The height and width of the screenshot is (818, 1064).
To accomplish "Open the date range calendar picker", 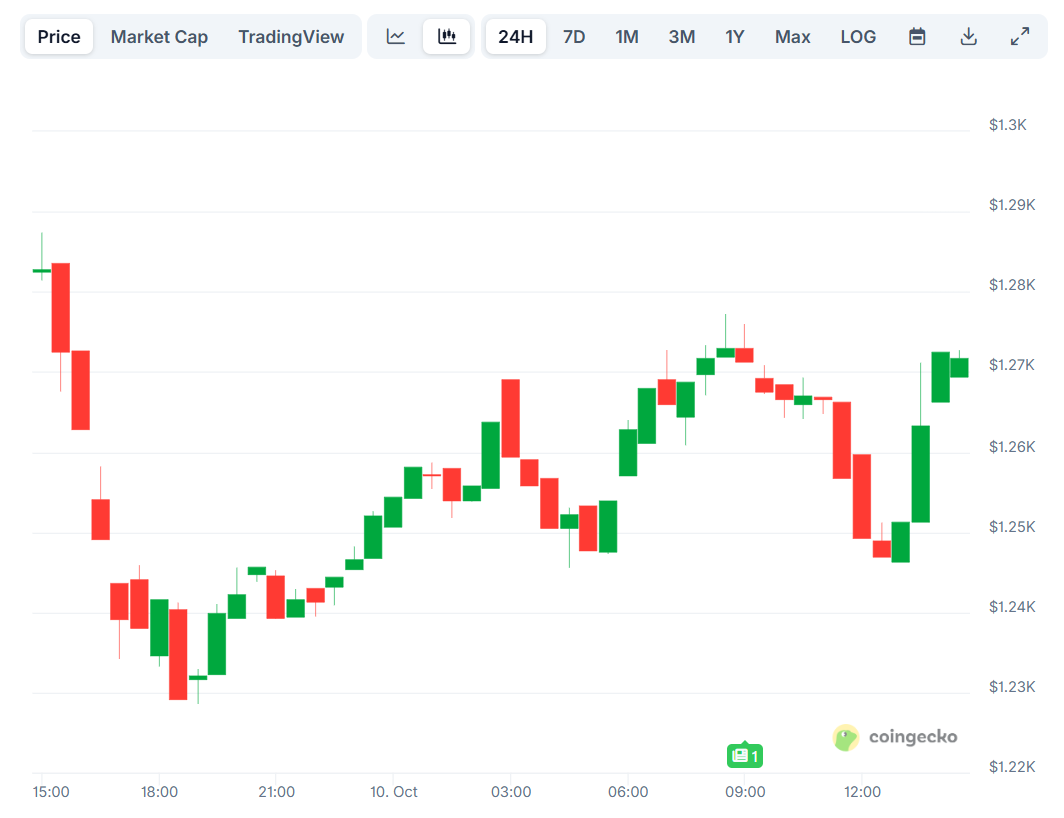I will click(x=917, y=36).
